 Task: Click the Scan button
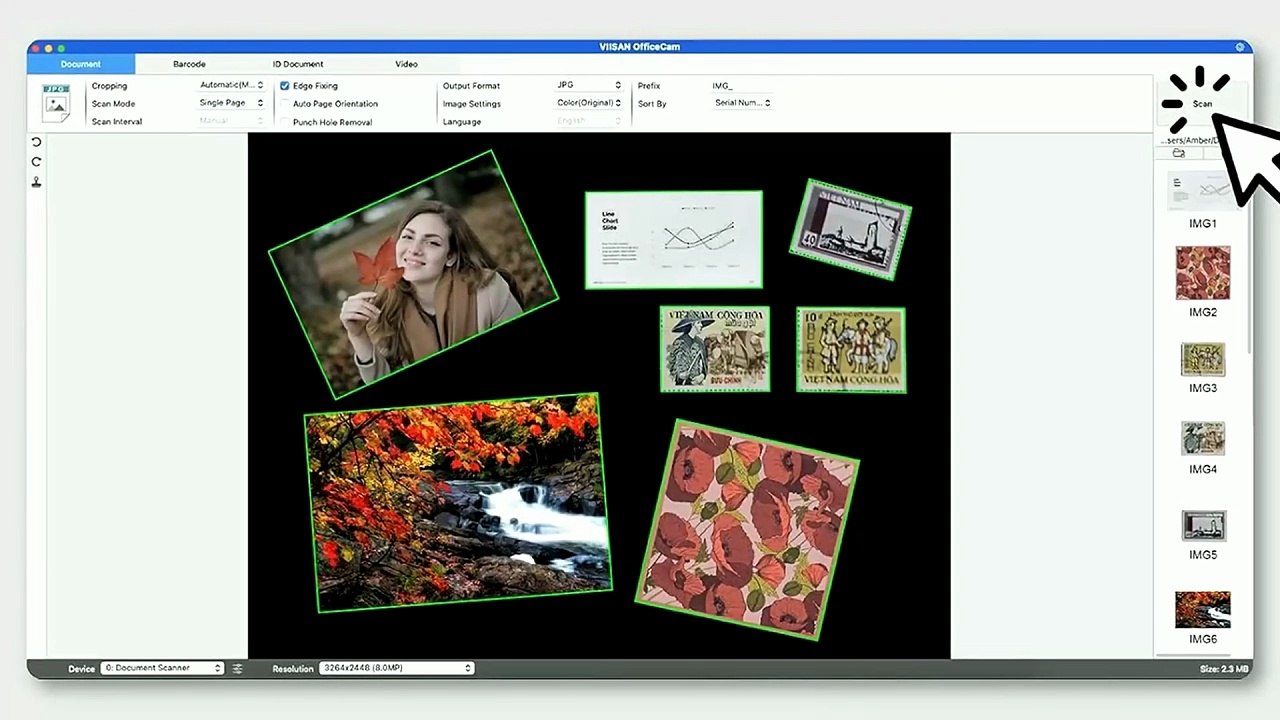coord(1202,104)
